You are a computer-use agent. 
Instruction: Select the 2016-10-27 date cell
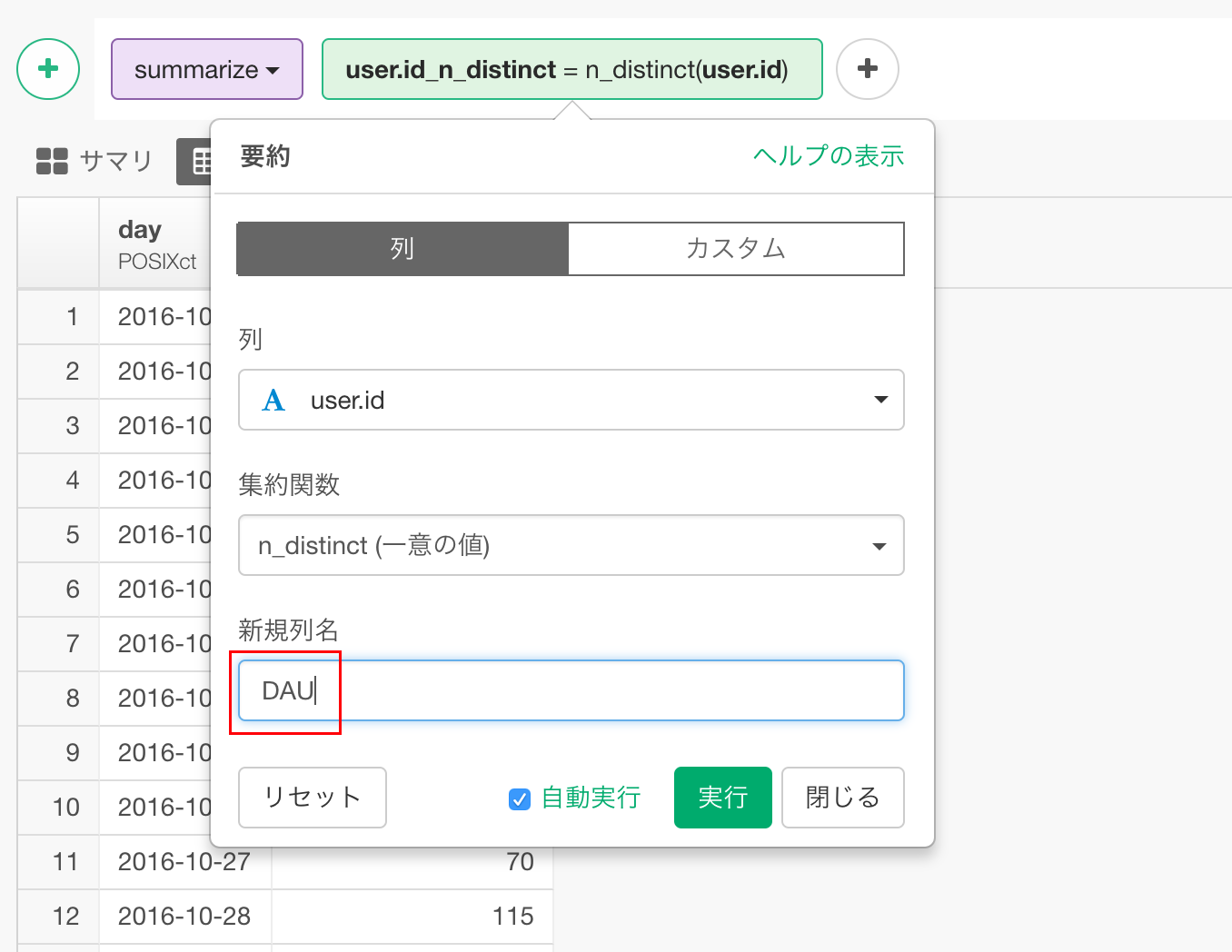click(184, 861)
